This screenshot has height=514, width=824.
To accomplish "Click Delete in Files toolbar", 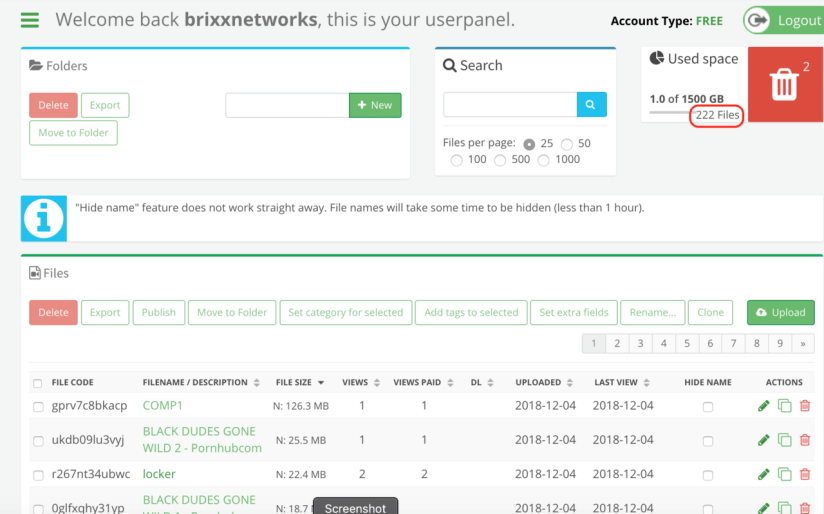I will pyautogui.click(x=53, y=312).
